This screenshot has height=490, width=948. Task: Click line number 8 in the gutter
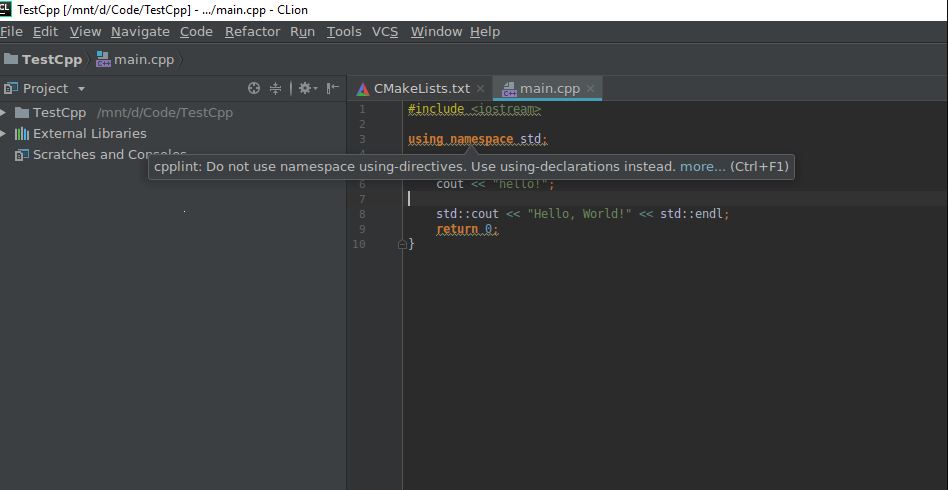coord(362,214)
